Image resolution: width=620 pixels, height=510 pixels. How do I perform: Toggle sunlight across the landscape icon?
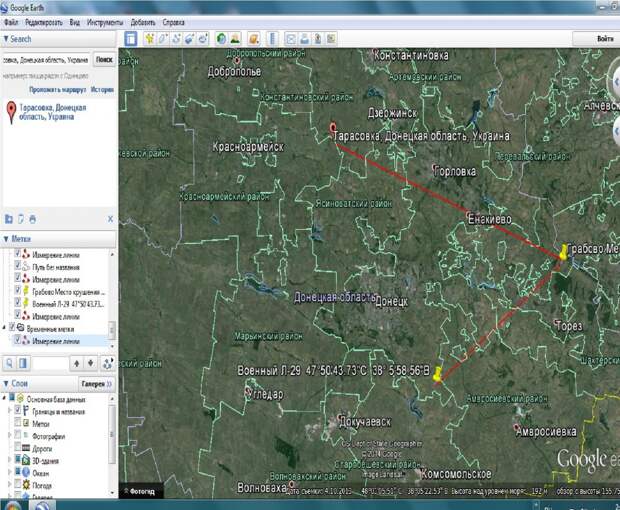click(x=235, y=39)
